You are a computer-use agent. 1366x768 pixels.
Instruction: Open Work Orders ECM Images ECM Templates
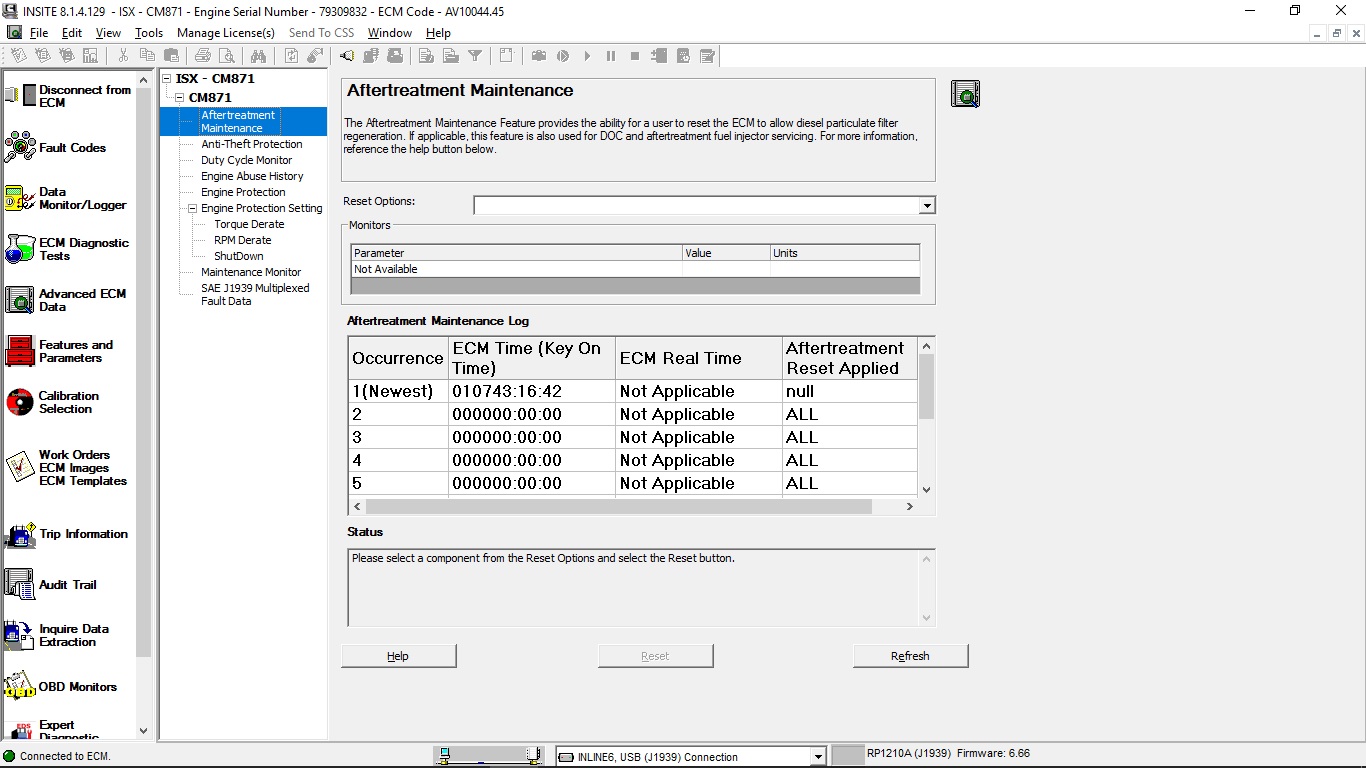point(66,467)
